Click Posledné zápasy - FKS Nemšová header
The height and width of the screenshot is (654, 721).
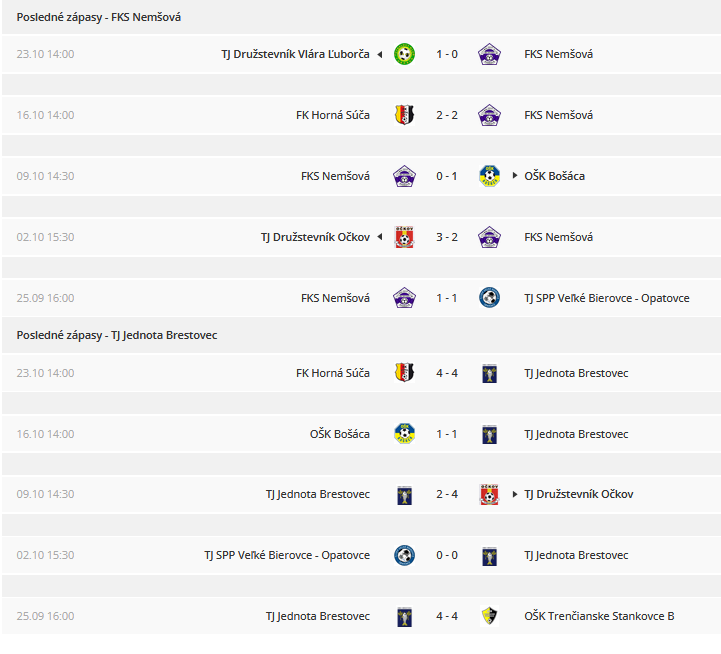click(99, 17)
